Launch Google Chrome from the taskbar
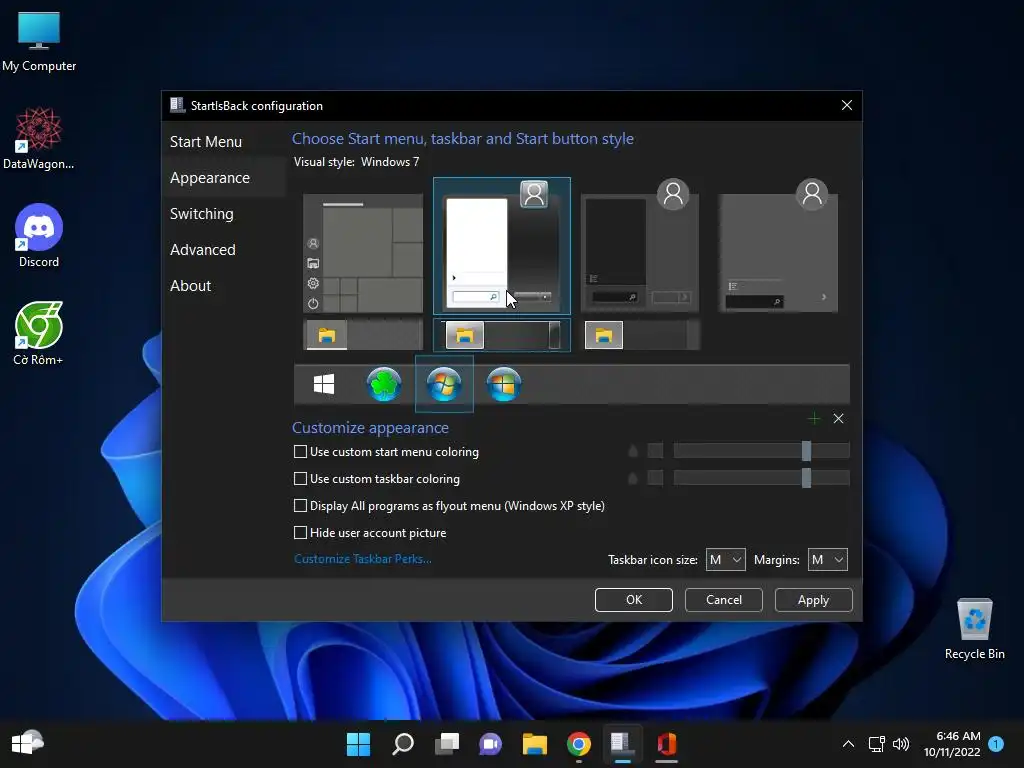 point(579,744)
